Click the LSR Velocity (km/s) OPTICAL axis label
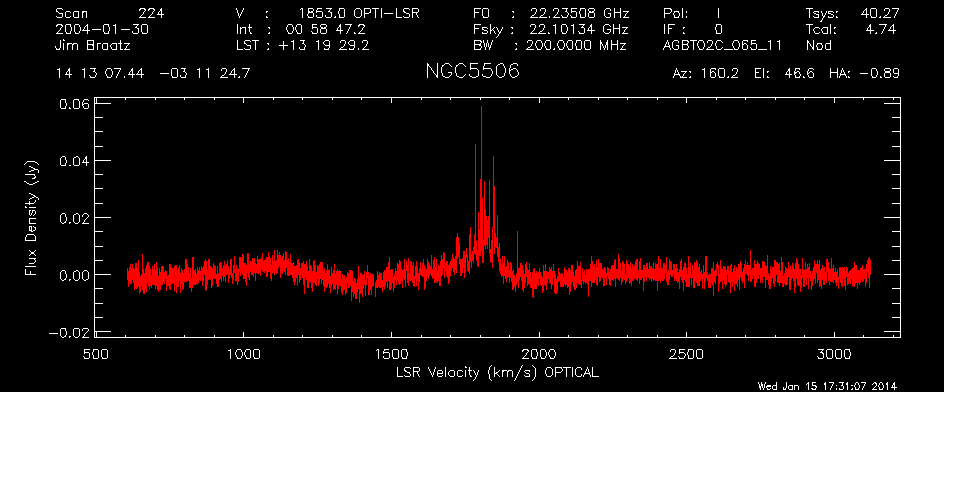962x490 pixels. click(x=497, y=372)
